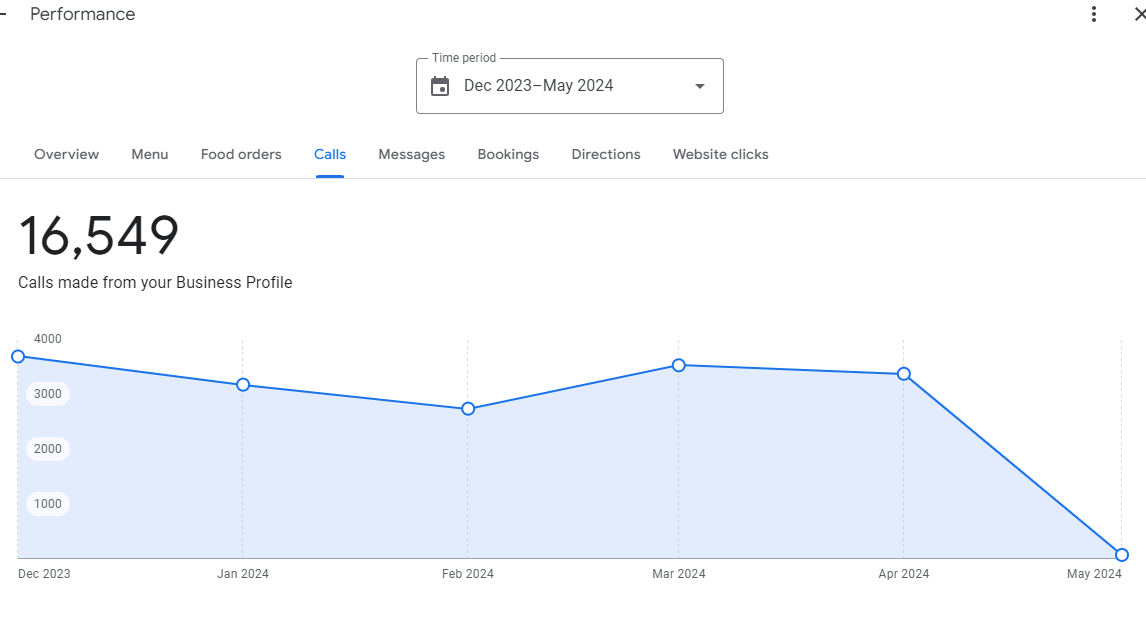Viewport: 1146px width, 618px height.
Task: Open the three-dot more options menu
Action: point(1094,14)
